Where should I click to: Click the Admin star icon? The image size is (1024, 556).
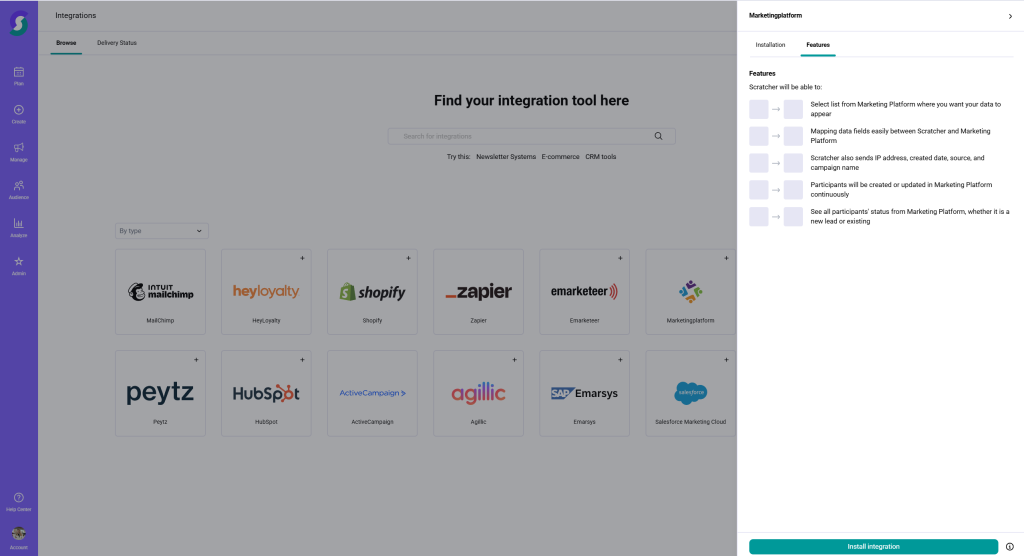pos(19,261)
